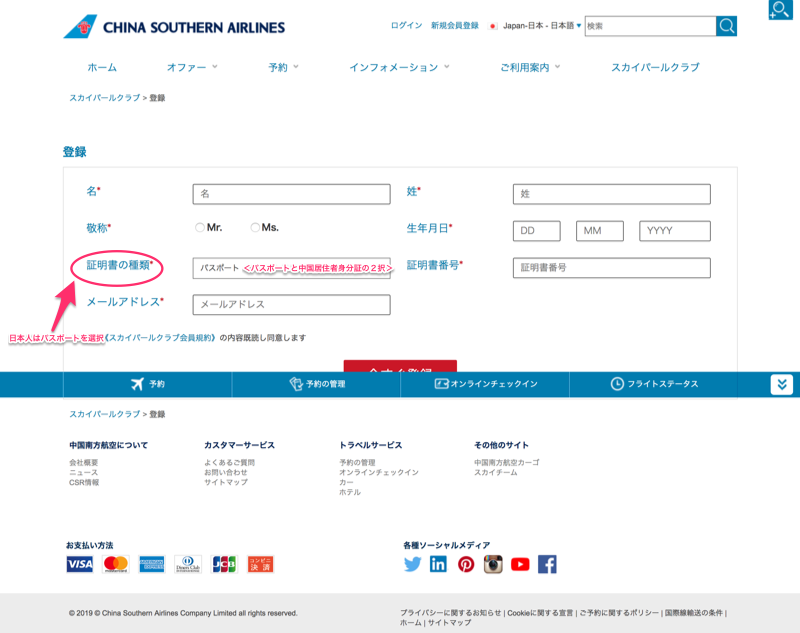
Task: Open ホテル footer link
Action: [350, 492]
